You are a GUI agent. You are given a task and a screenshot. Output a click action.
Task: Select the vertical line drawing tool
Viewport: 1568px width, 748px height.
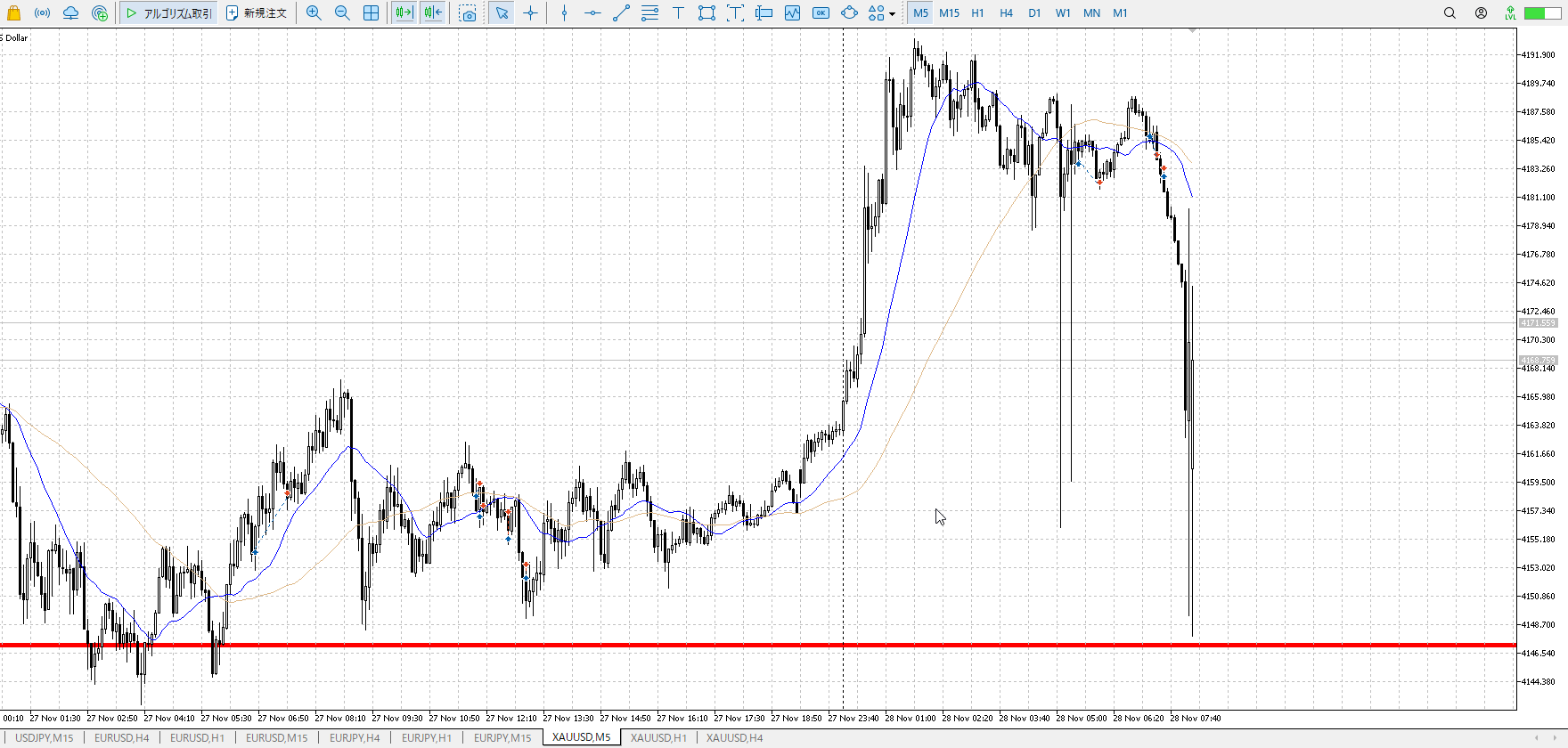point(564,13)
